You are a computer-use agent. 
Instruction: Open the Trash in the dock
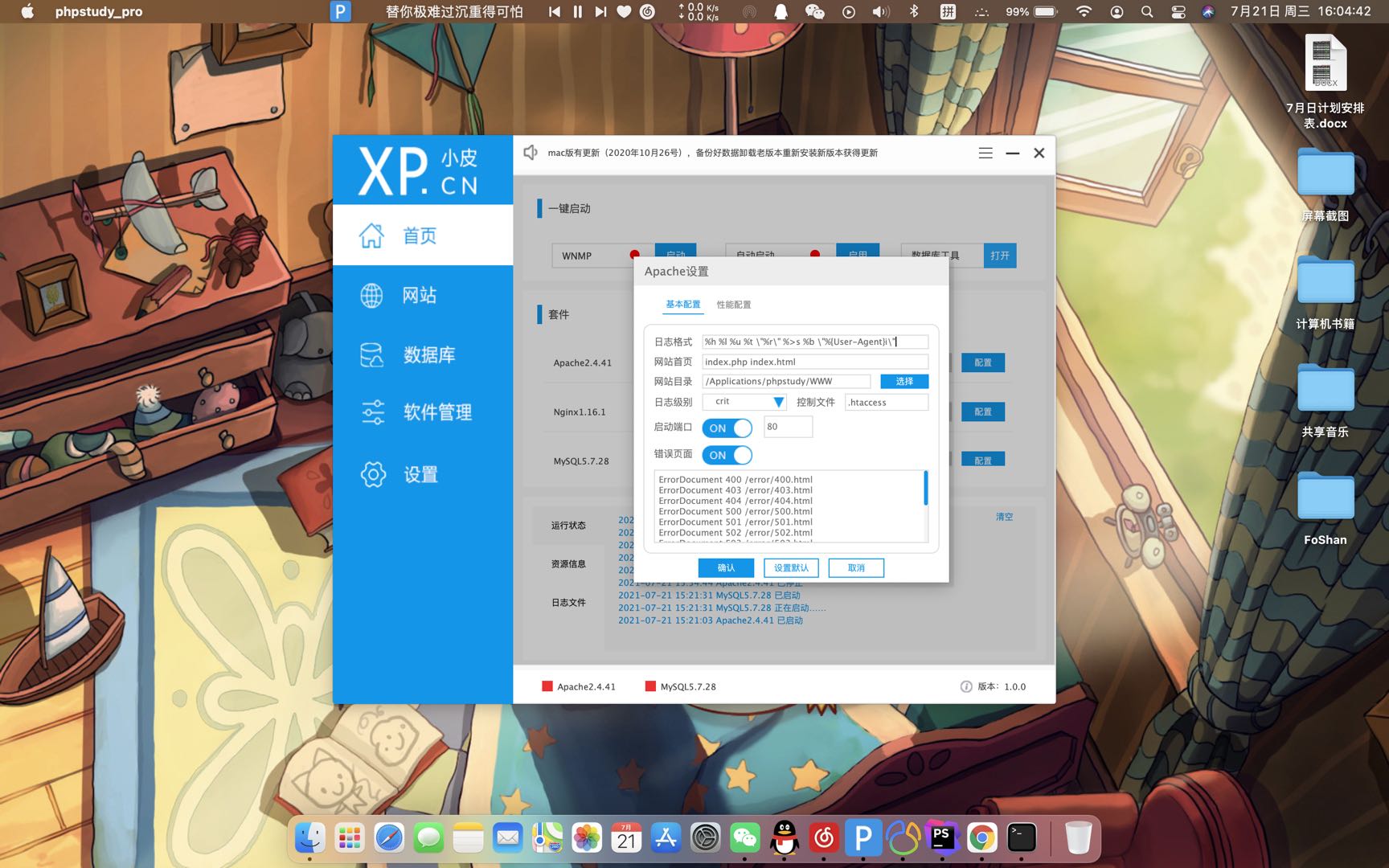coord(1078,838)
